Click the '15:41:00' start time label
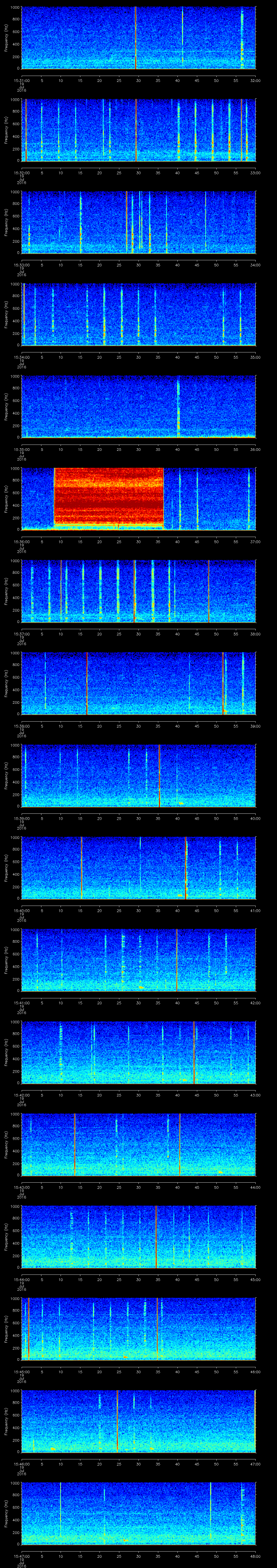 pos(22,1003)
